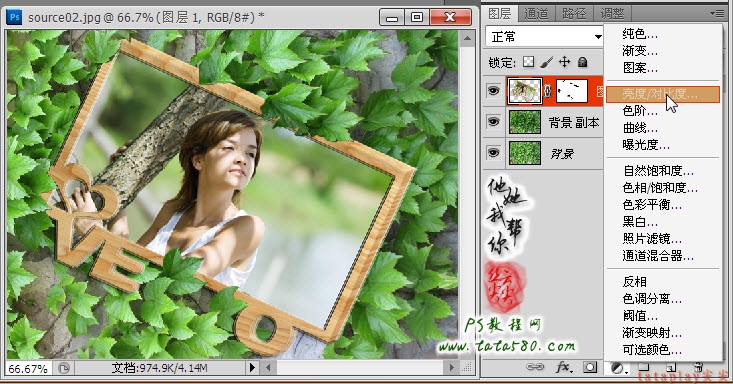This screenshot has height=384, width=733.
Task: Click the layer mask thumbnail
Action: [572, 91]
